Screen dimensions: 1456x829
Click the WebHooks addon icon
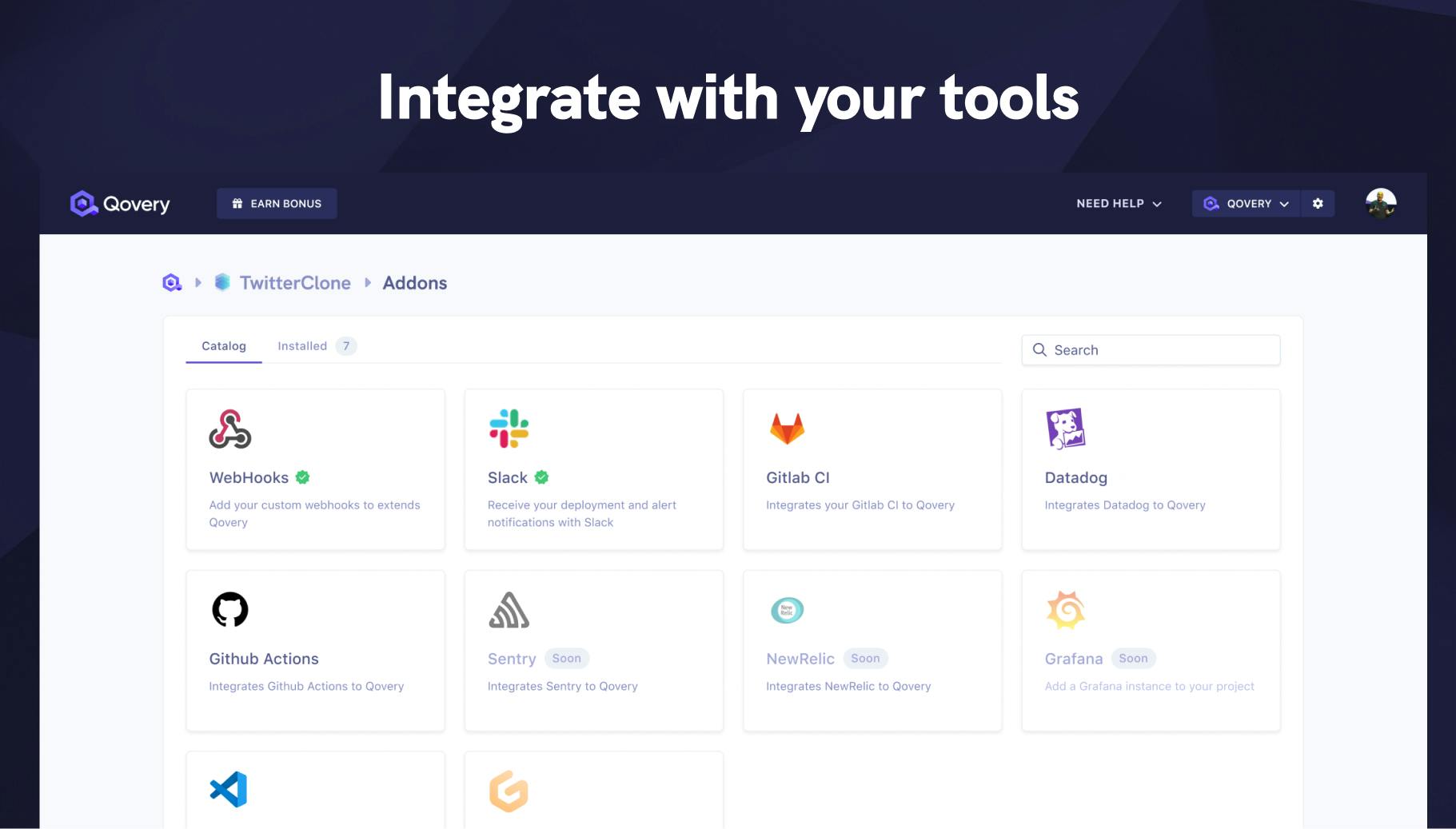pos(230,428)
